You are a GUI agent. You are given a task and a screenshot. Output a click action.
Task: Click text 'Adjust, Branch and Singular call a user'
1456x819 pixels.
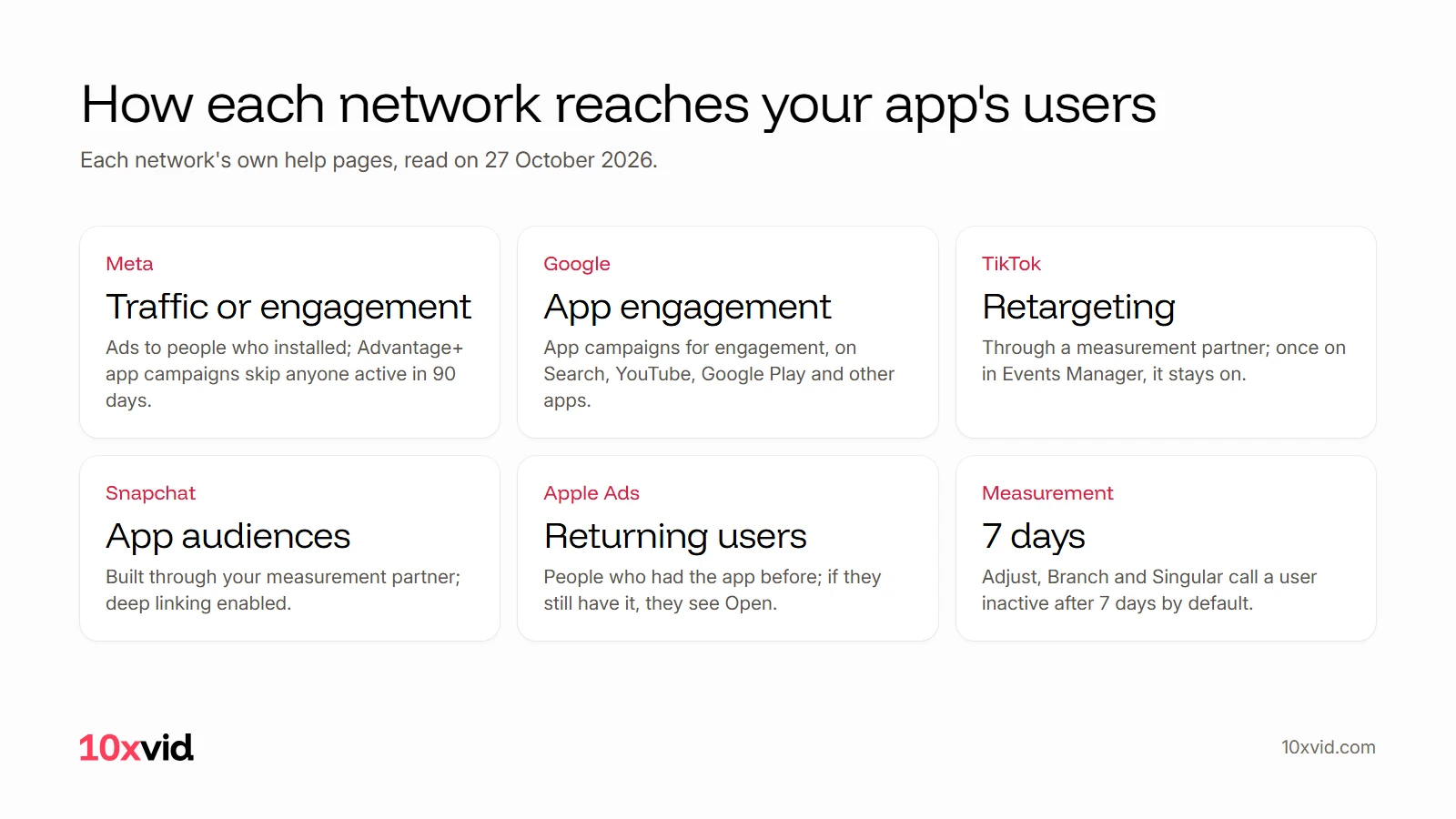1149,577
